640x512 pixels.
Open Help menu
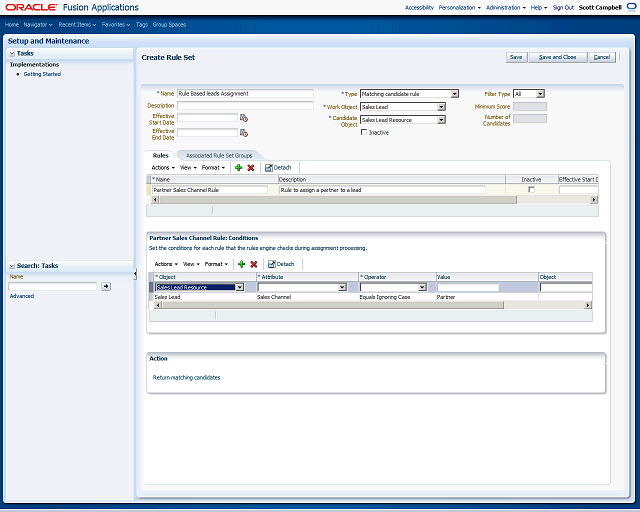pos(539,7)
